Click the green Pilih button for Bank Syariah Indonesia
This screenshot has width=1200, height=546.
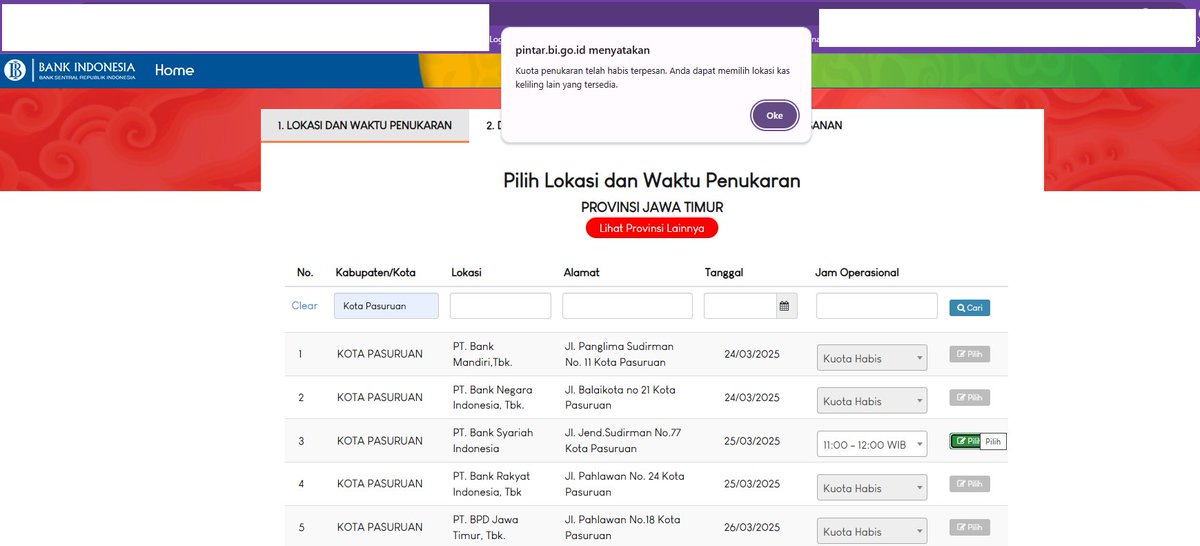pos(965,441)
